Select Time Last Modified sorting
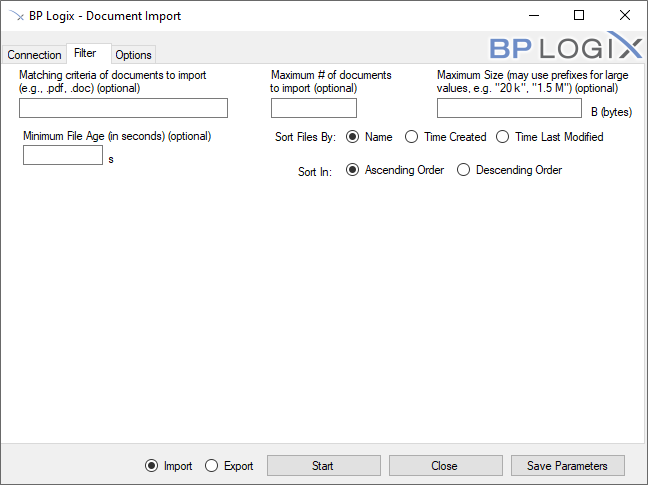This screenshot has width=648, height=485. pos(502,137)
